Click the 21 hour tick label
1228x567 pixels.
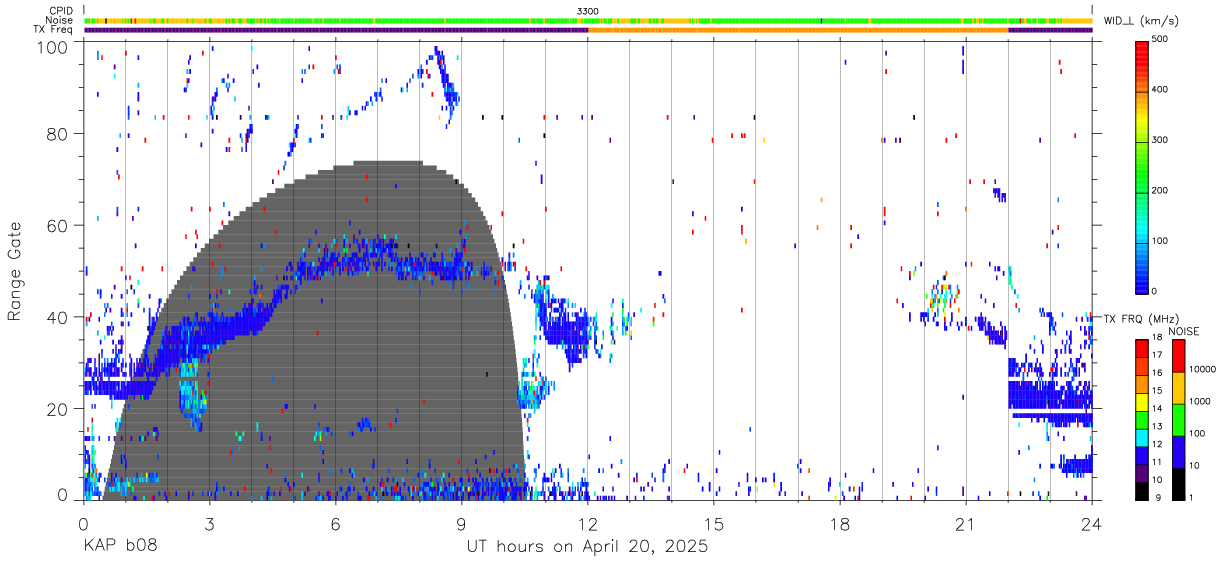click(x=966, y=523)
